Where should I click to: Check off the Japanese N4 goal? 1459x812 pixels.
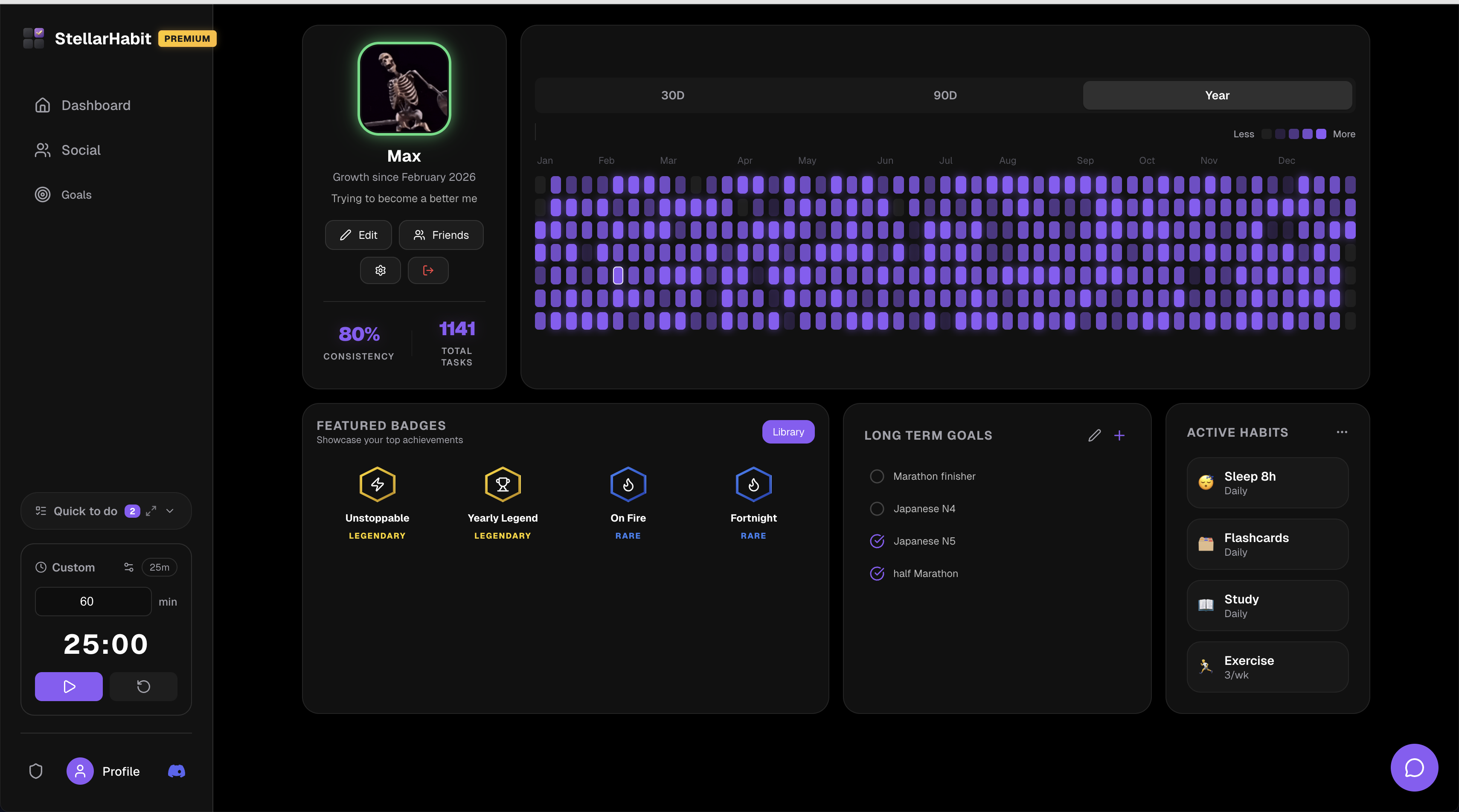coord(877,508)
